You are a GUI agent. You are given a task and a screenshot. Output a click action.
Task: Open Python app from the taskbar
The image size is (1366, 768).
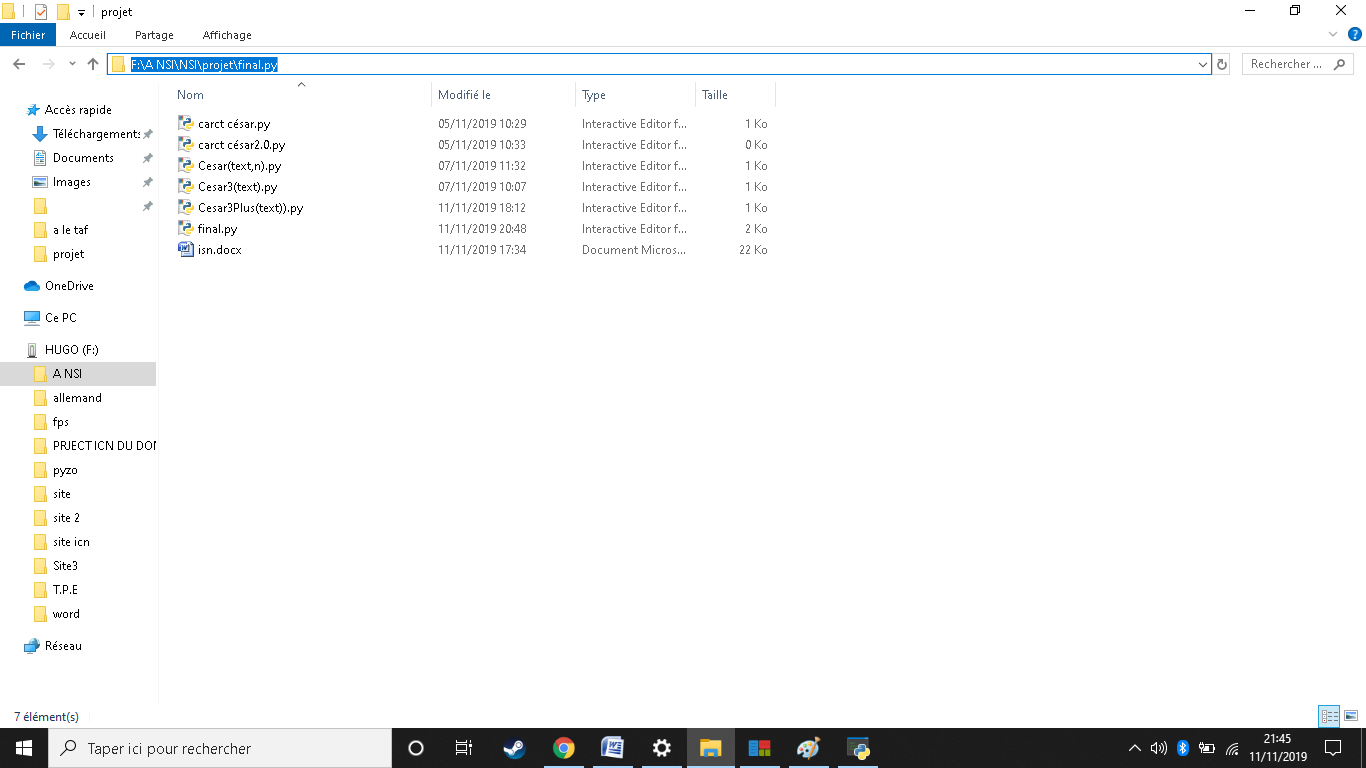(x=857, y=748)
